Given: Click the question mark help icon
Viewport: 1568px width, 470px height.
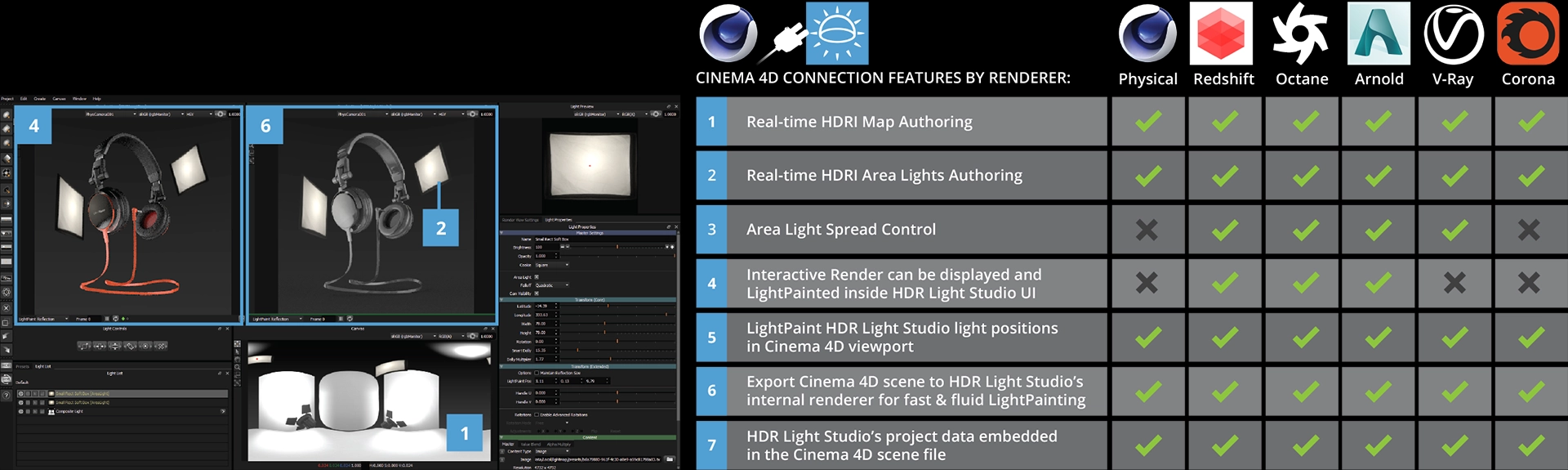Looking at the screenshot, I should [6, 395].
